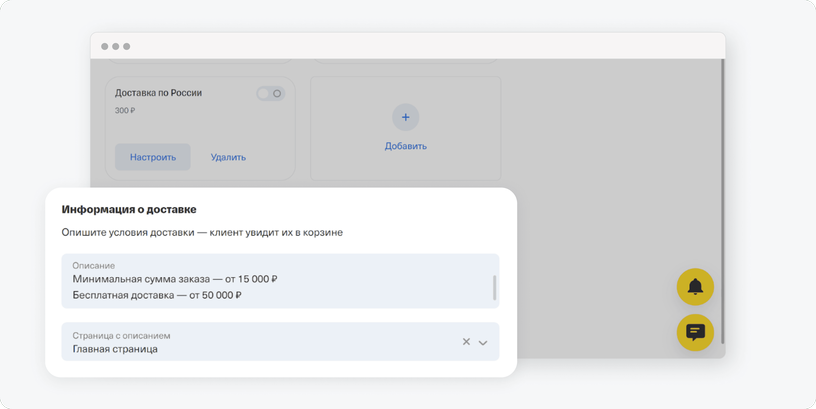The image size is (816, 409).
Task: Click the Опишите условия доставки hint text
Action: [x=202, y=233]
